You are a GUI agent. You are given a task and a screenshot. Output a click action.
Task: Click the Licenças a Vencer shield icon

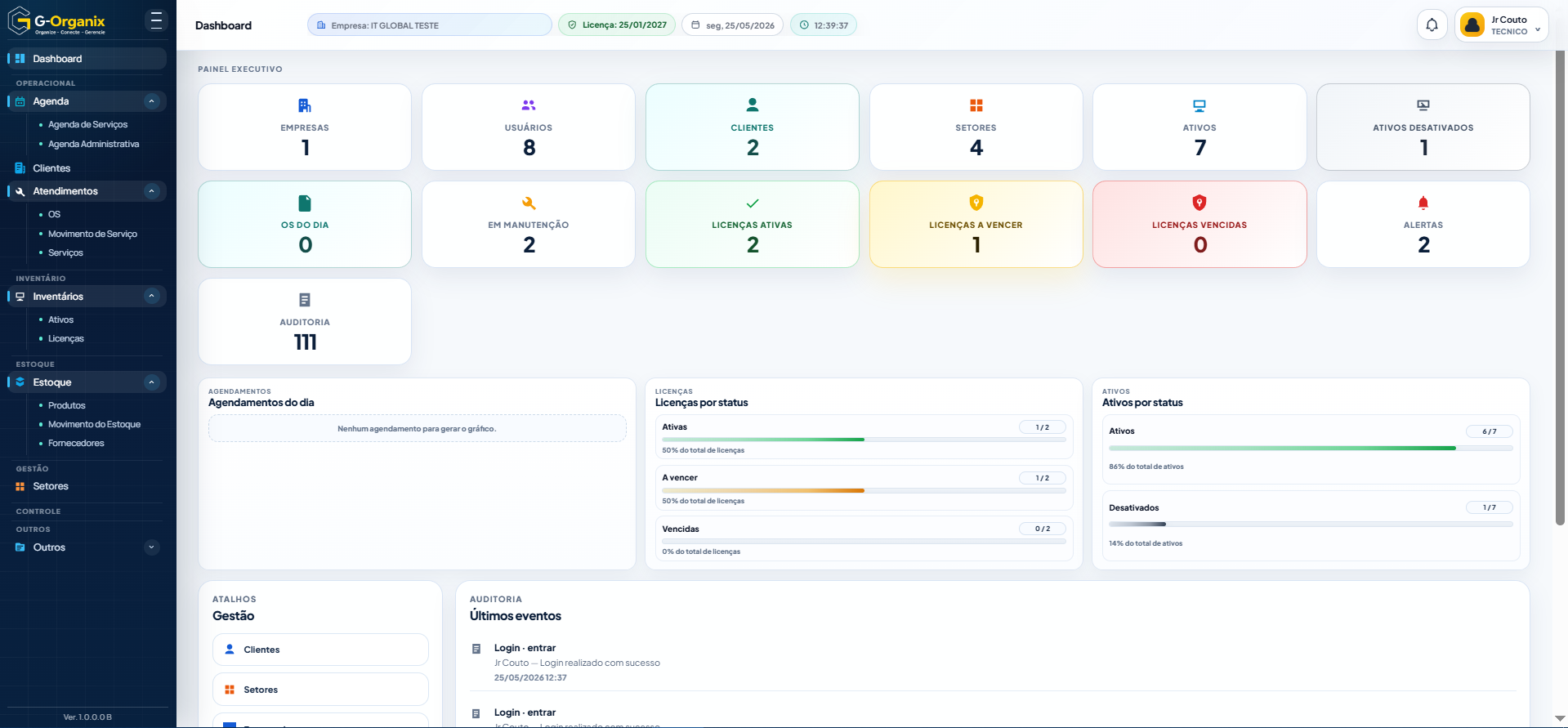click(976, 203)
